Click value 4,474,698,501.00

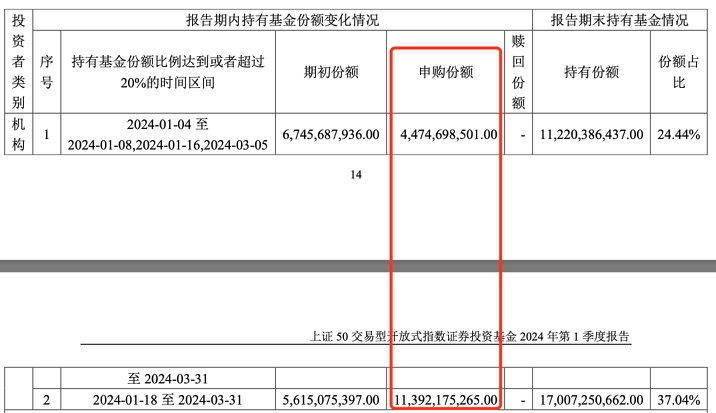448,134
